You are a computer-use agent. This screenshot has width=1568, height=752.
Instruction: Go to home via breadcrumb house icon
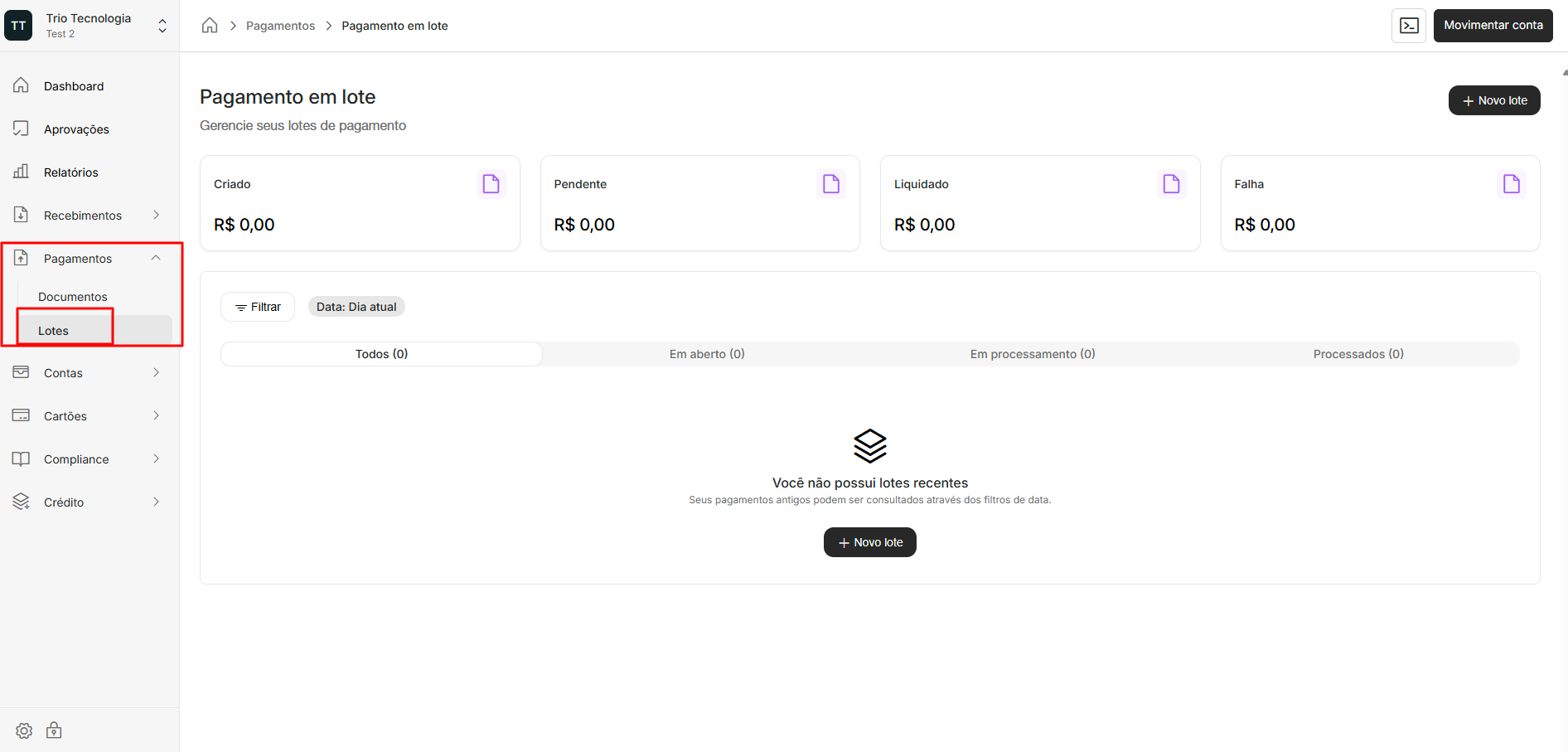[x=210, y=26]
